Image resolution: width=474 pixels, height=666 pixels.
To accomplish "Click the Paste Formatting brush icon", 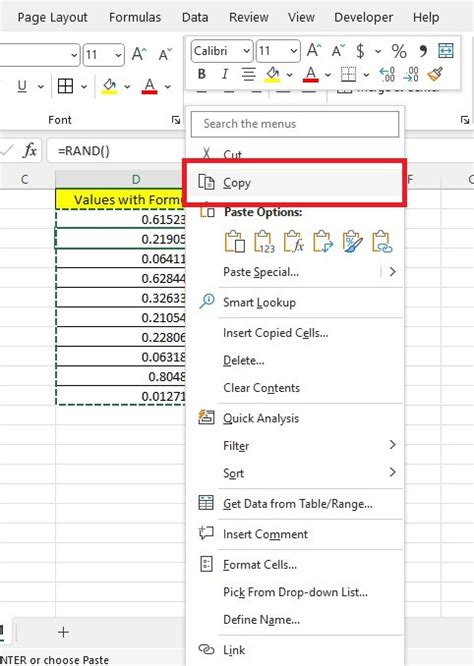I will (353, 242).
